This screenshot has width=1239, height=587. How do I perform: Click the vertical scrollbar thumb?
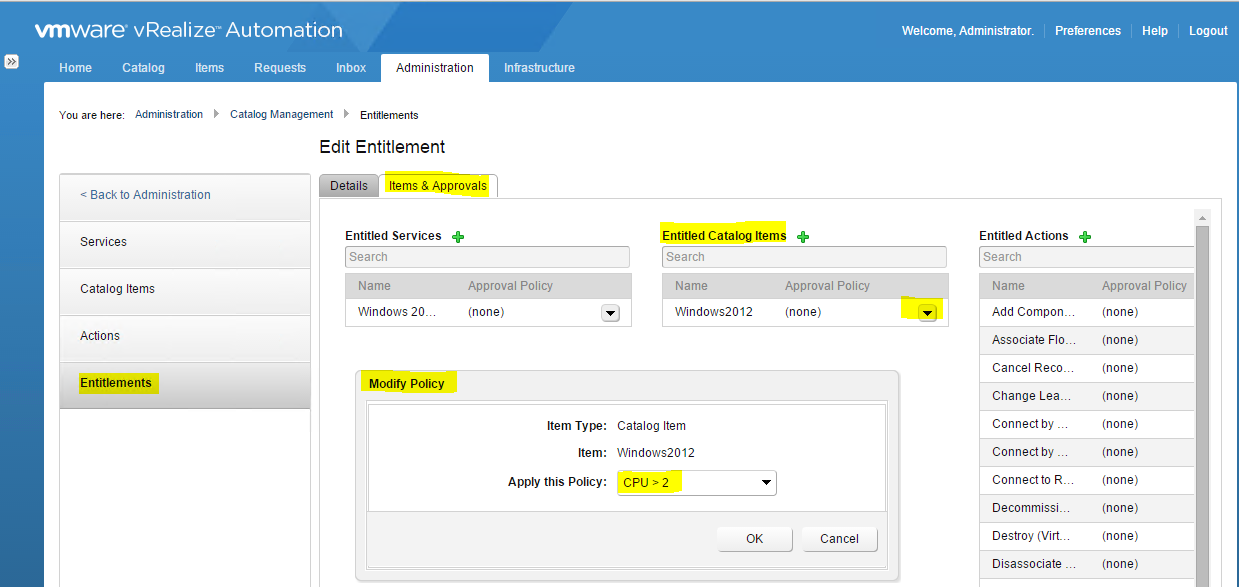1203,405
